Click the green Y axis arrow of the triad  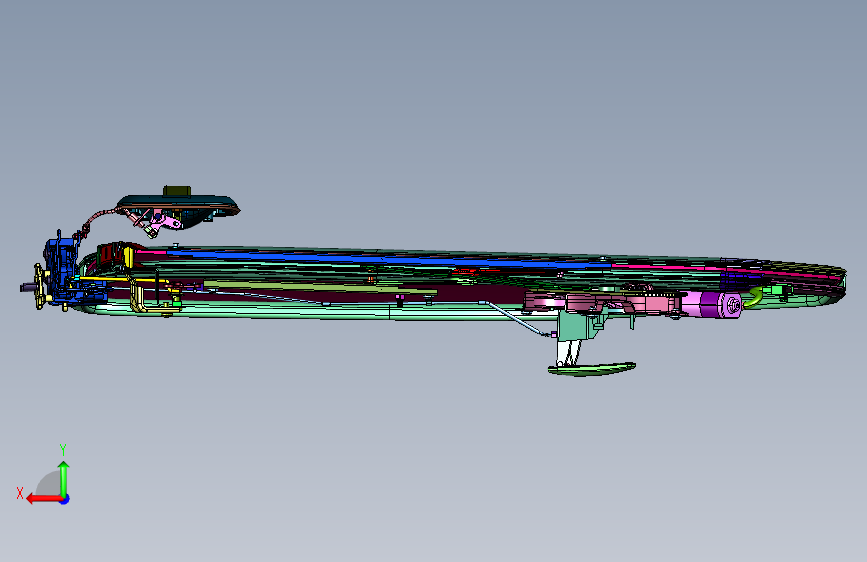(64, 478)
